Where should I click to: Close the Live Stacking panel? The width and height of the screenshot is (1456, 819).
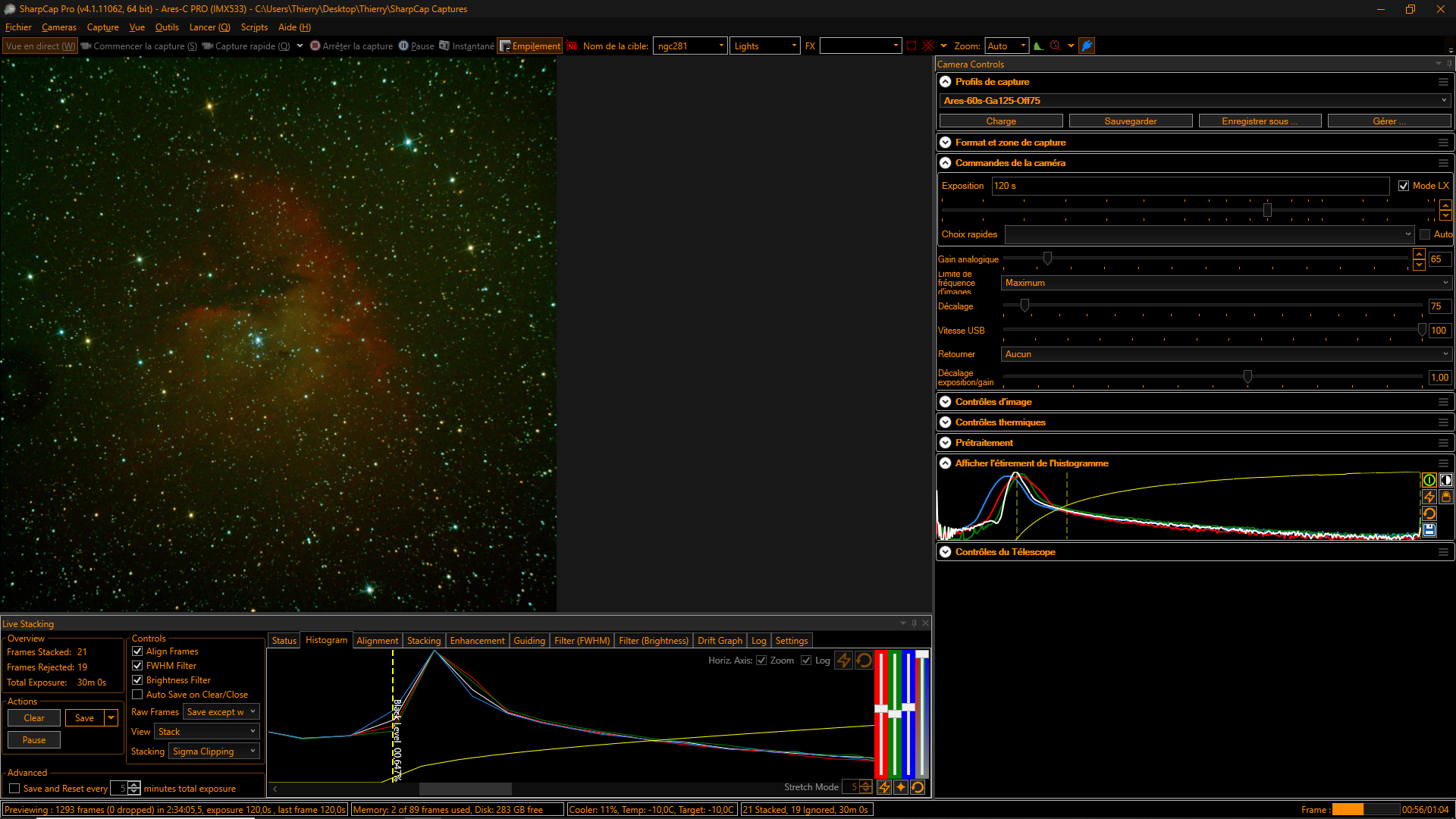tap(925, 623)
